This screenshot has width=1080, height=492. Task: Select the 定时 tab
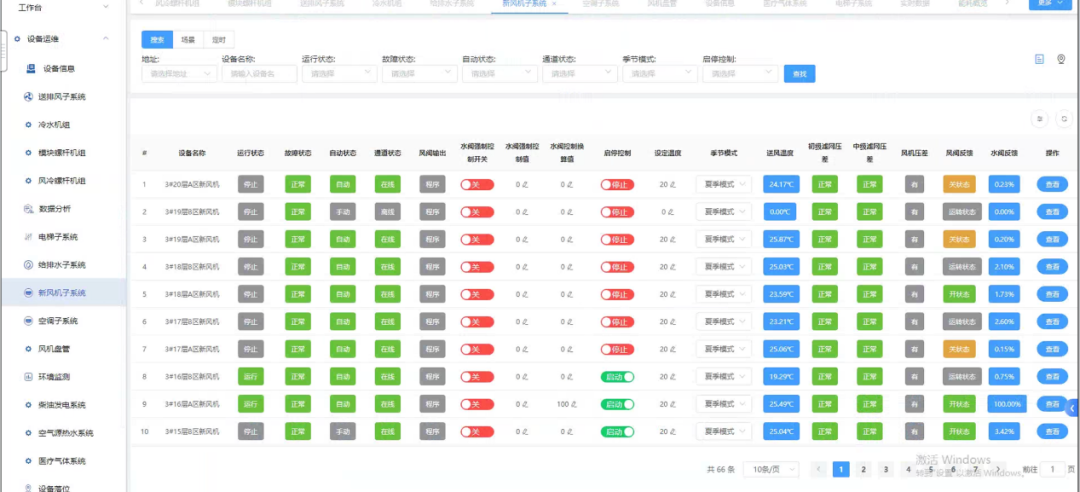[x=219, y=39]
